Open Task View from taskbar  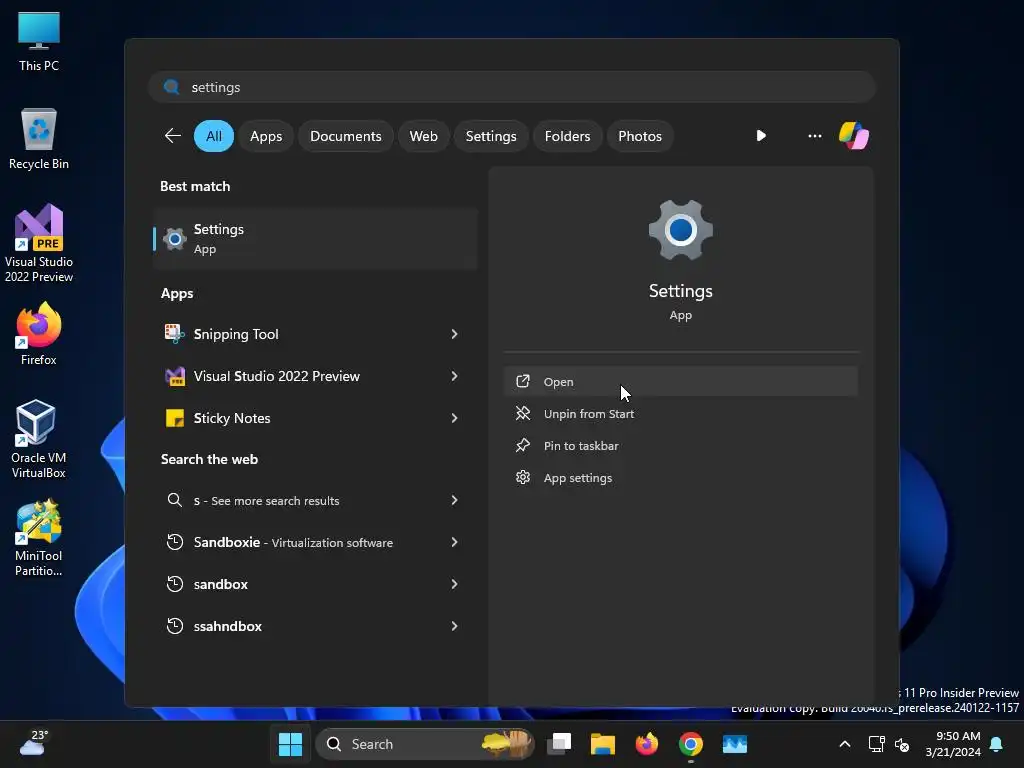click(x=559, y=744)
